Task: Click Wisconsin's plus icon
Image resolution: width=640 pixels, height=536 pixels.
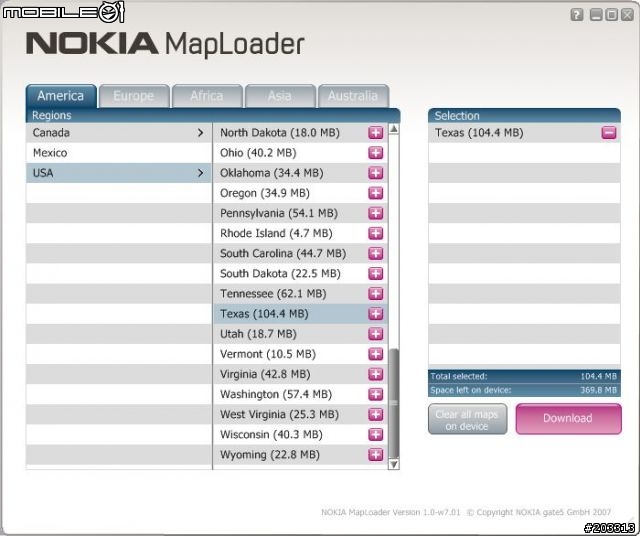Action: 376,434
